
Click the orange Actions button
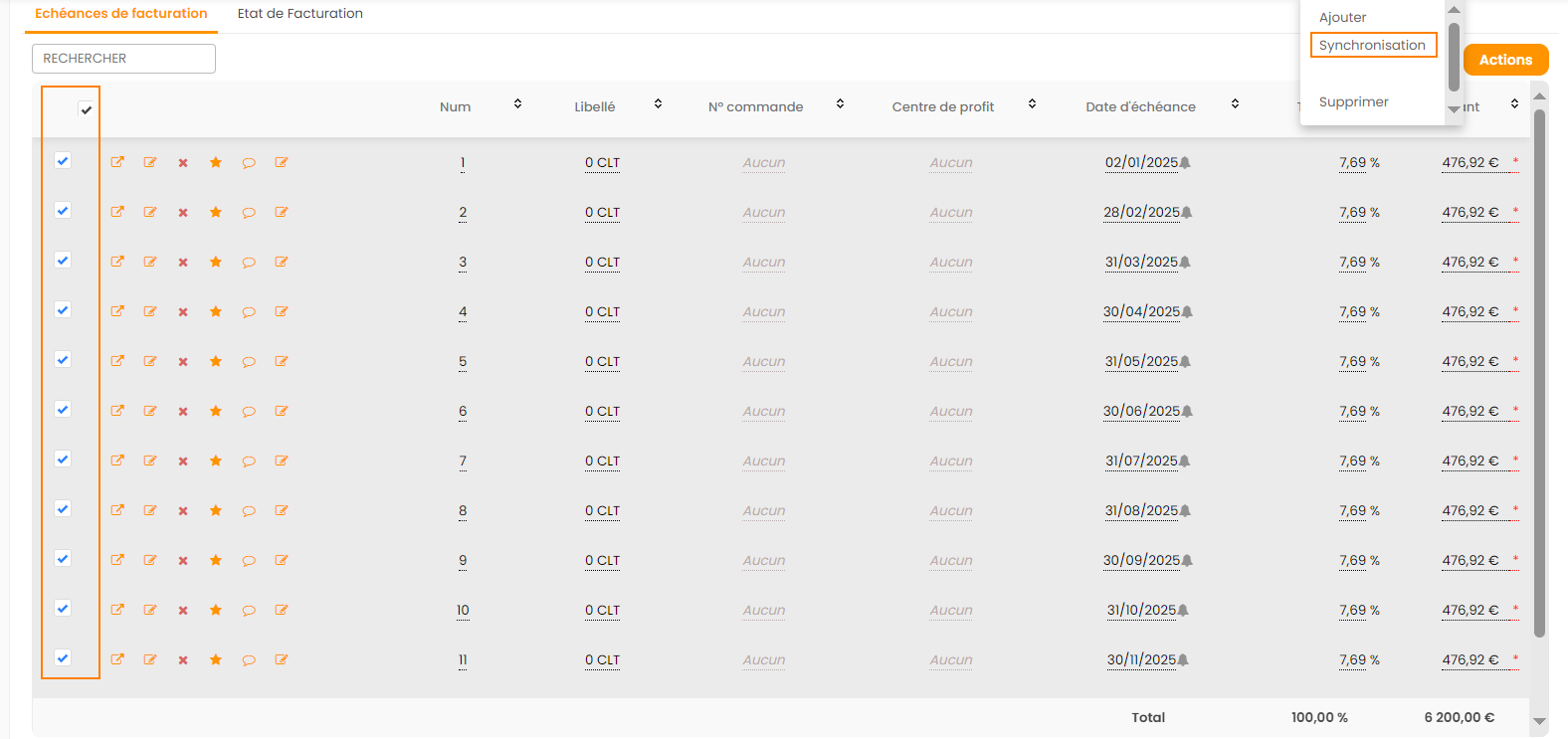[1505, 60]
